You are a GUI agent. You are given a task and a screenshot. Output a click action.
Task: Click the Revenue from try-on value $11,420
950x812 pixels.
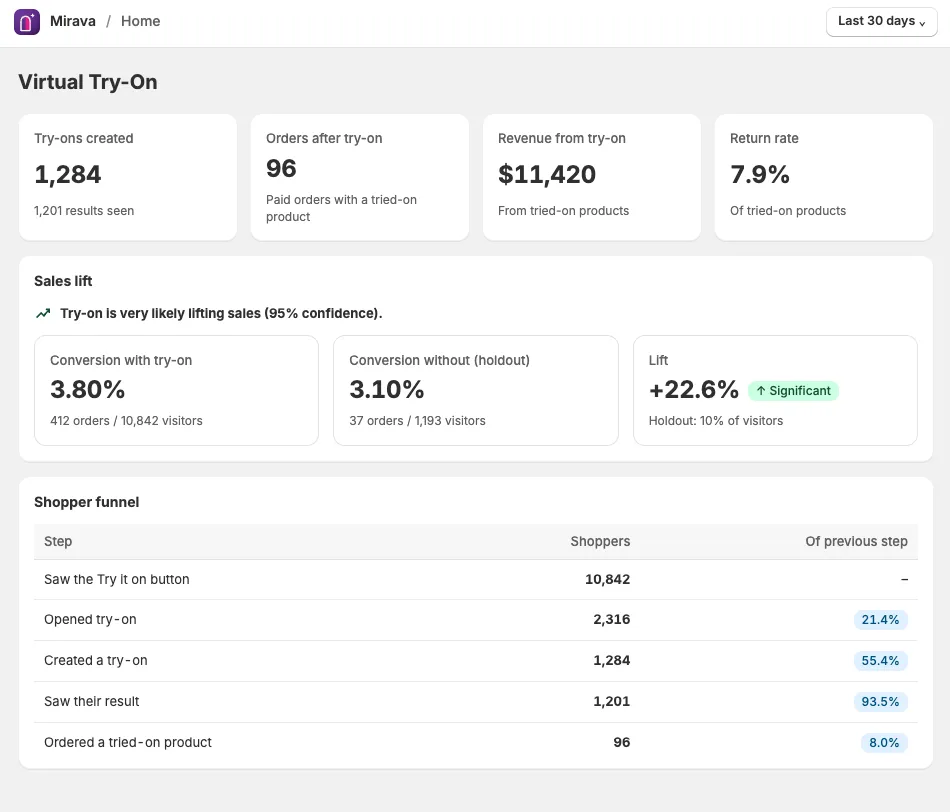(x=546, y=175)
